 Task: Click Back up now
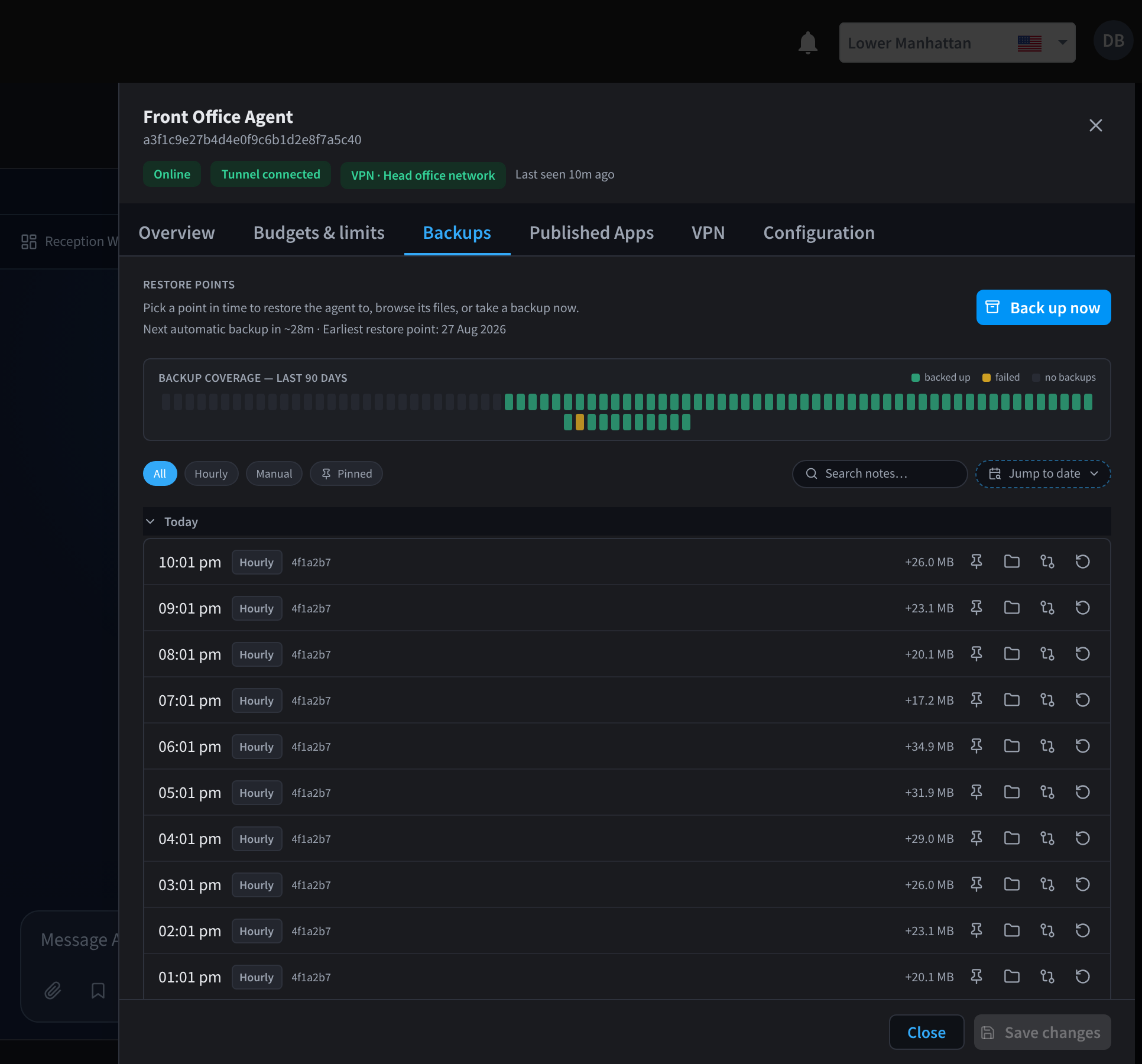click(x=1043, y=307)
